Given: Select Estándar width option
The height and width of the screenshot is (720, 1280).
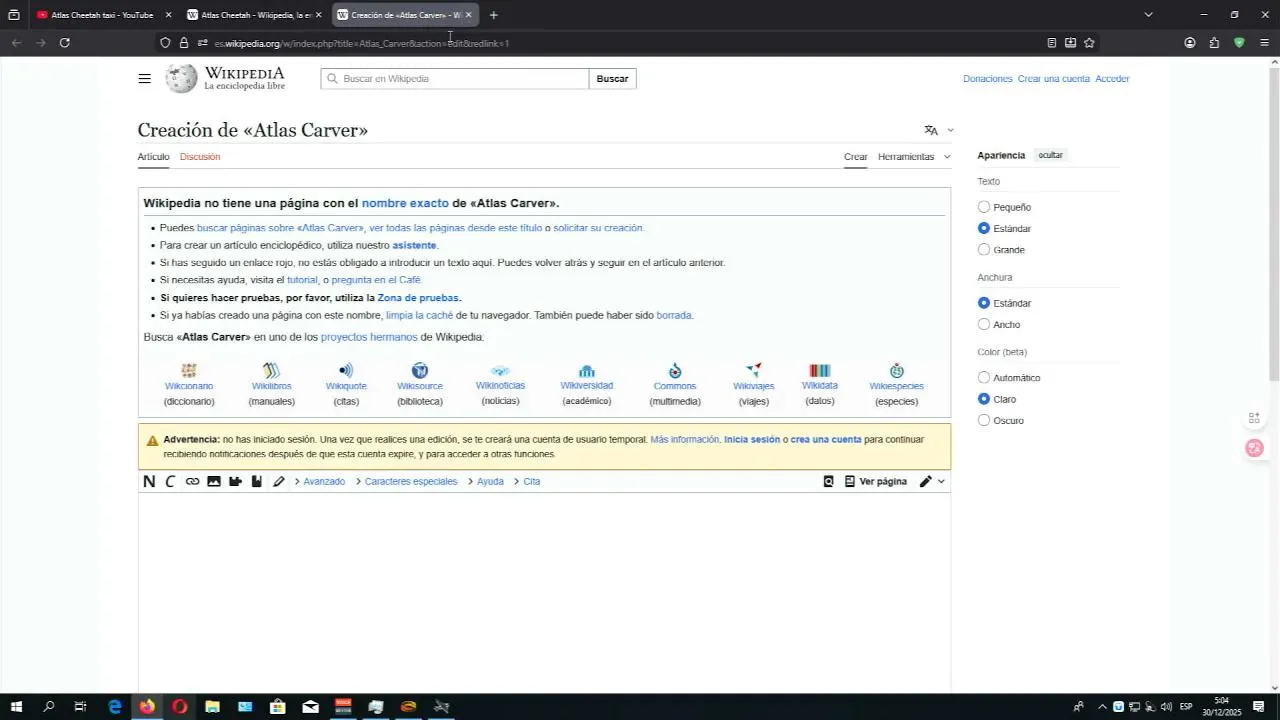Looking at the screenshot, I should [984, 303].
